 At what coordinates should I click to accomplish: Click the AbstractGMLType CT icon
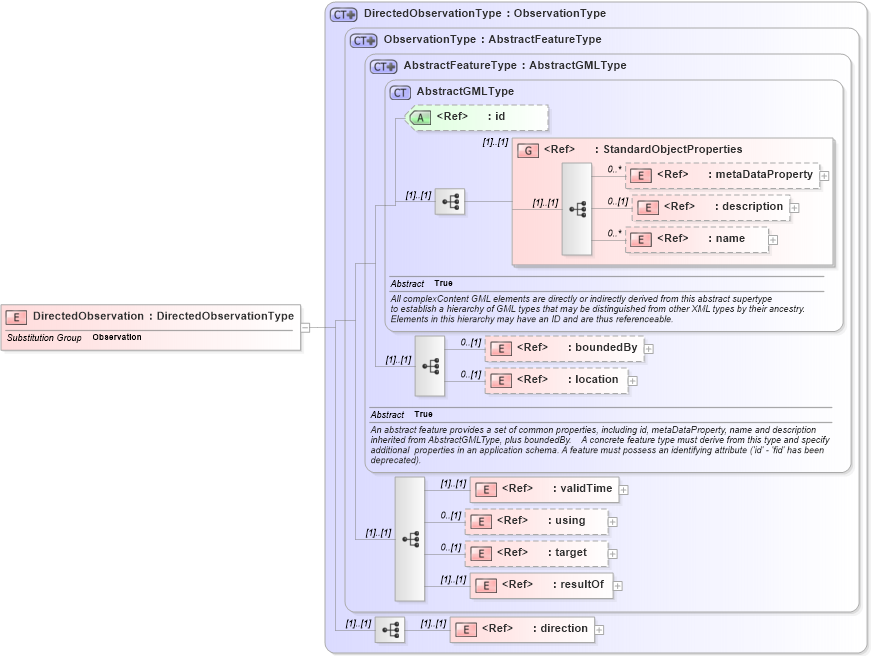point(399,91)
